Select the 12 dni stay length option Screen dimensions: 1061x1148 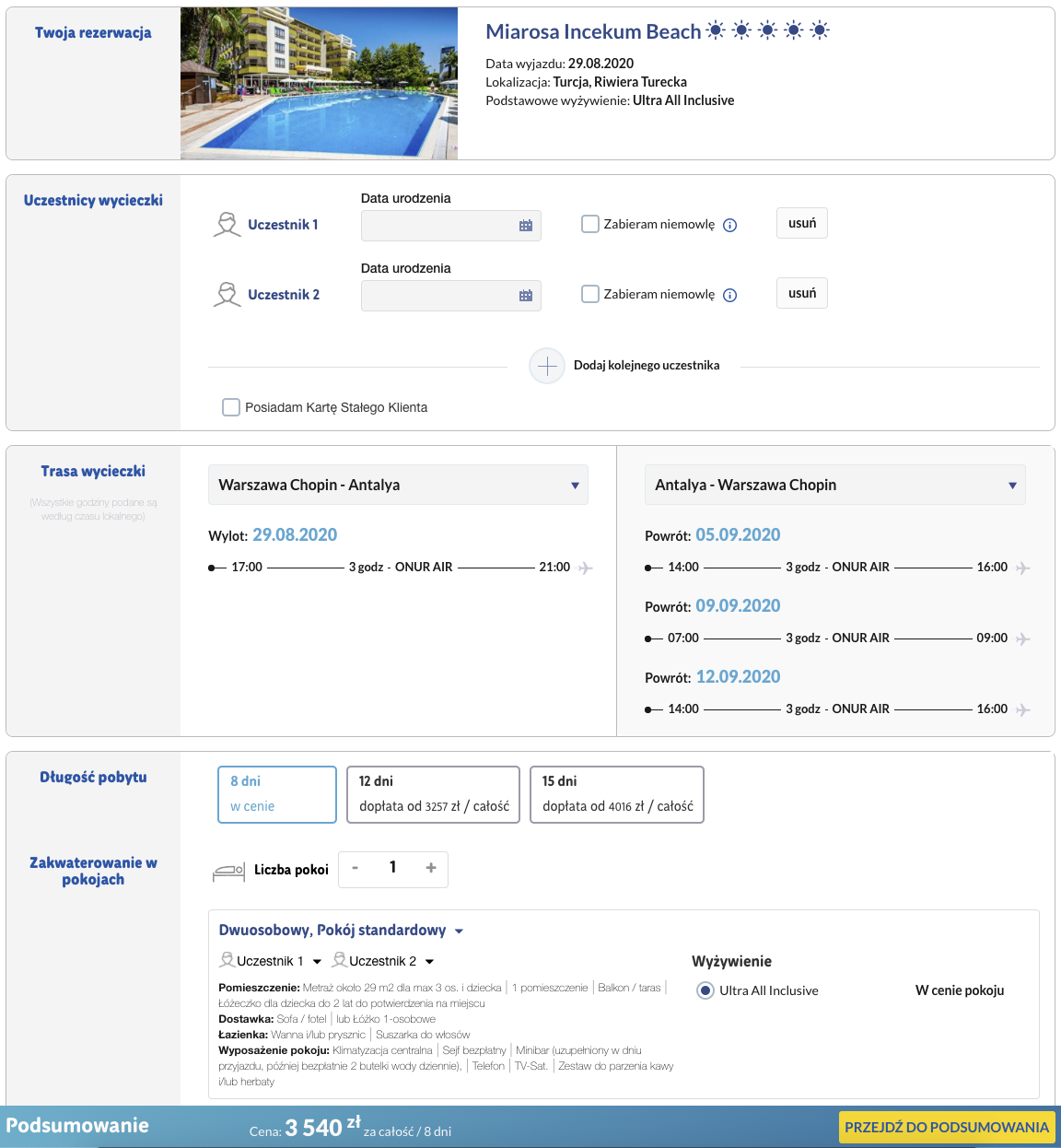(x=433, y=794)
